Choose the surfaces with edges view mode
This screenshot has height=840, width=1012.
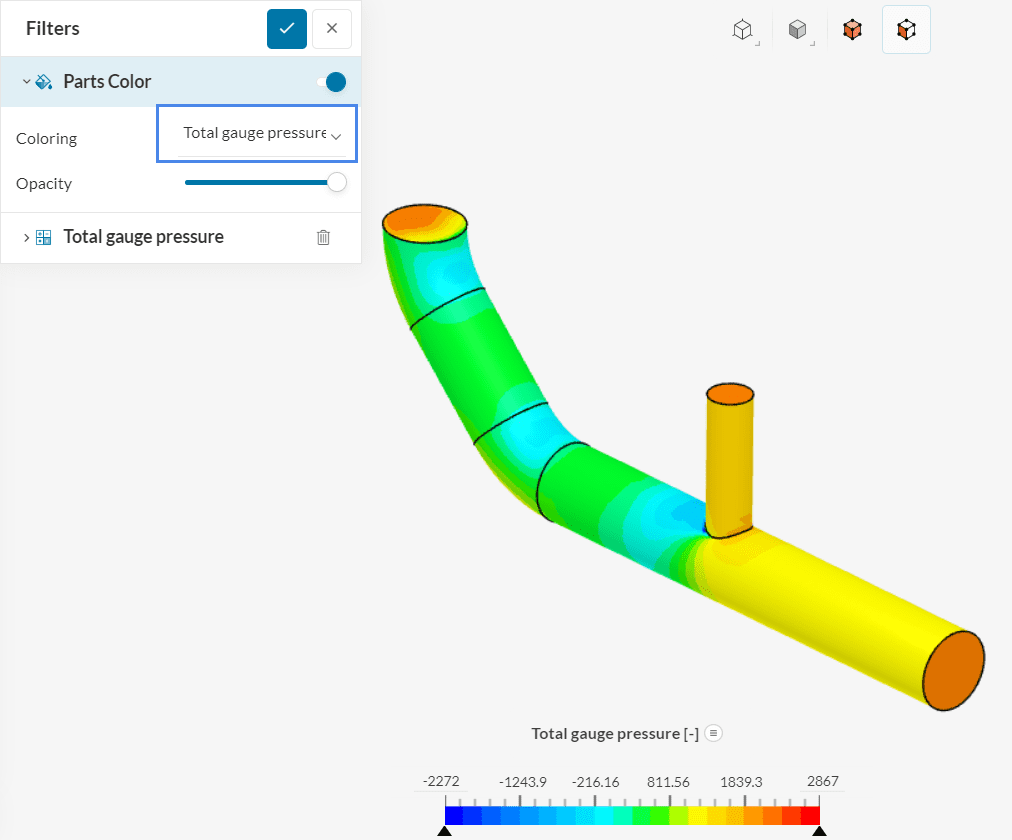pyautogui.click(x=852, y=29)
